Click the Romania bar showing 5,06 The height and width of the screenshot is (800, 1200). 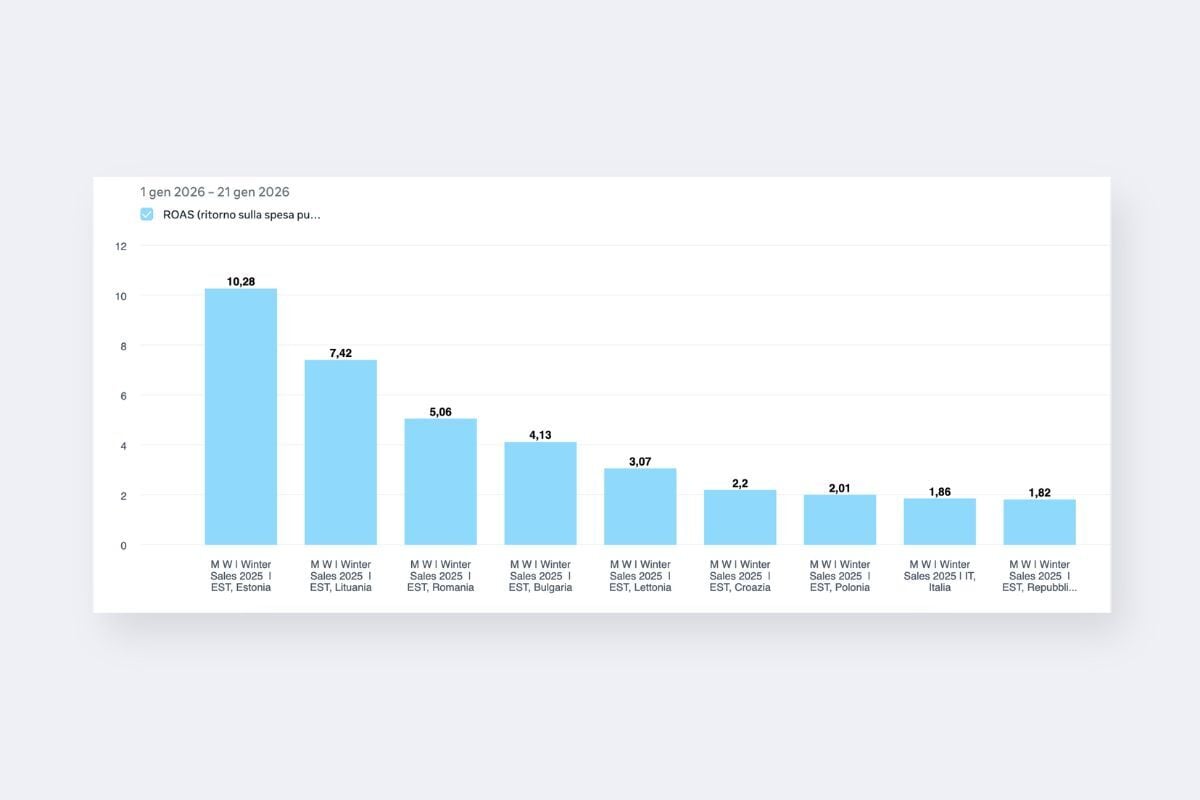[441, 482]
